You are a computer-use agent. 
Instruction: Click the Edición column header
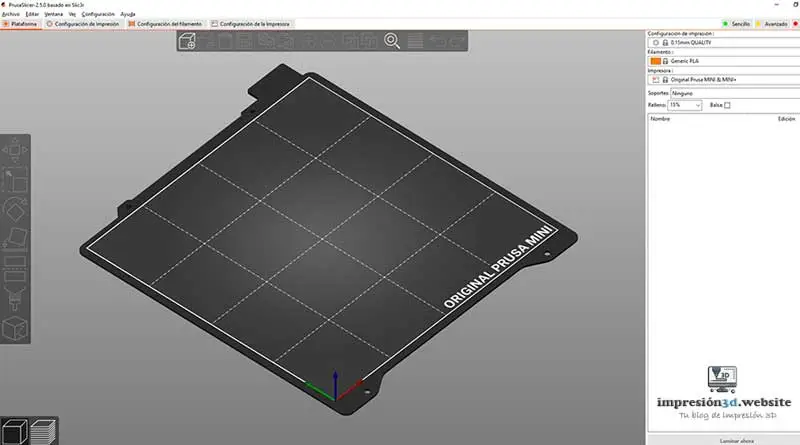pyautogui.click(x=786, y=119)
